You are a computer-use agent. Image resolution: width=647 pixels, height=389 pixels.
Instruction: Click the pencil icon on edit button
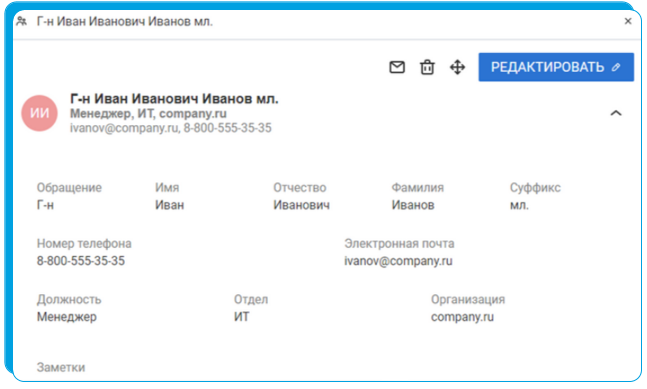616,67
